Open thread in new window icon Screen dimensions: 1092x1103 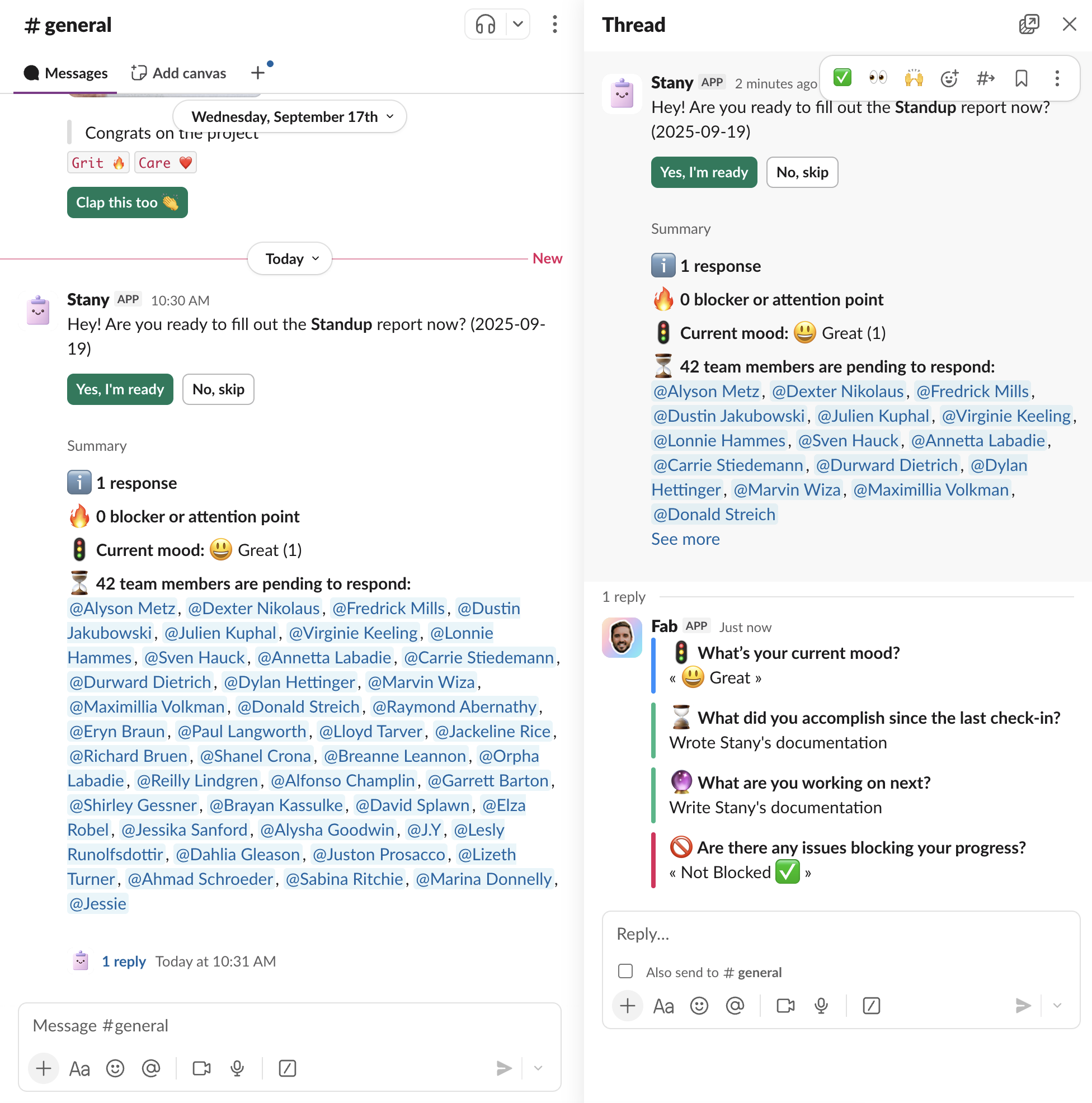[1029, 25]
